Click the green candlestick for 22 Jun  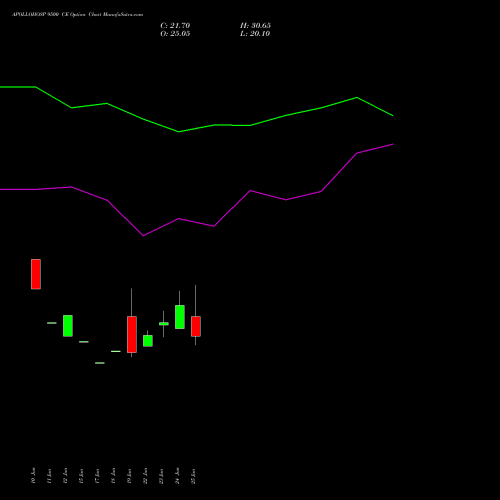tap(148, 341)
